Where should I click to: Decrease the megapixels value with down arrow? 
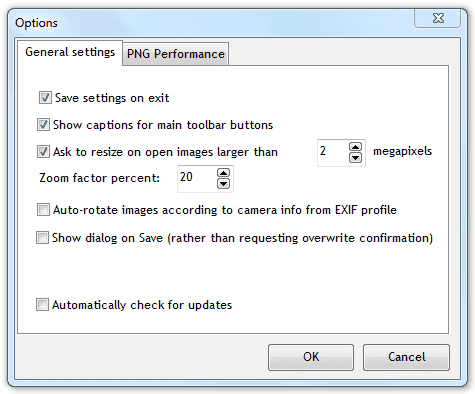coord(355,158)
